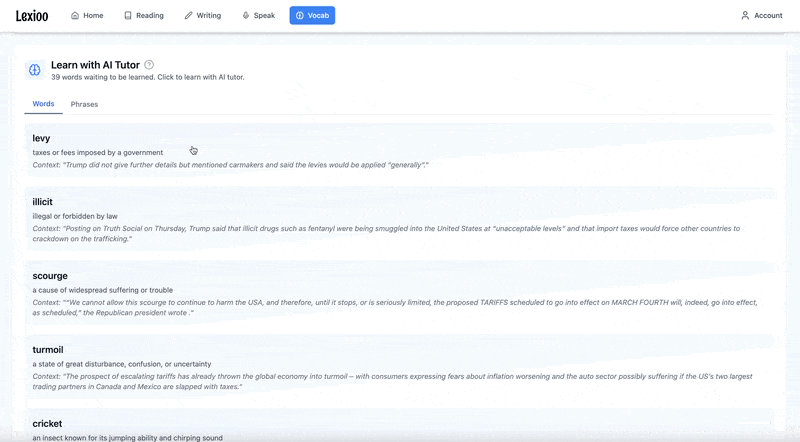Click the scourge context sentence about TARIFFS
Image resolution: width=800 pixels, height=442 pixels.
click(x=395, y=307)
